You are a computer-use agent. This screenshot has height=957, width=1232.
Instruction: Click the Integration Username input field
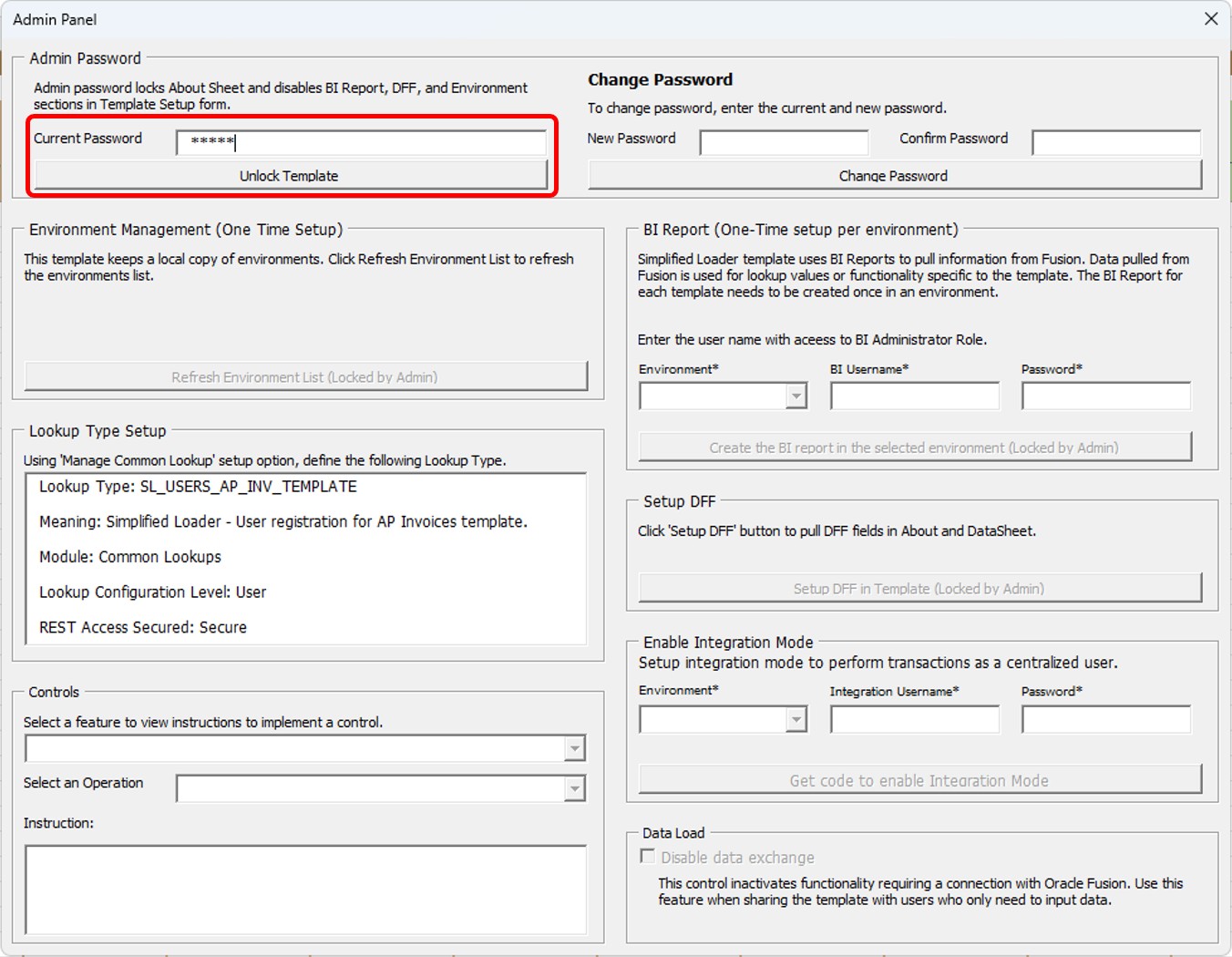[915, 719]
